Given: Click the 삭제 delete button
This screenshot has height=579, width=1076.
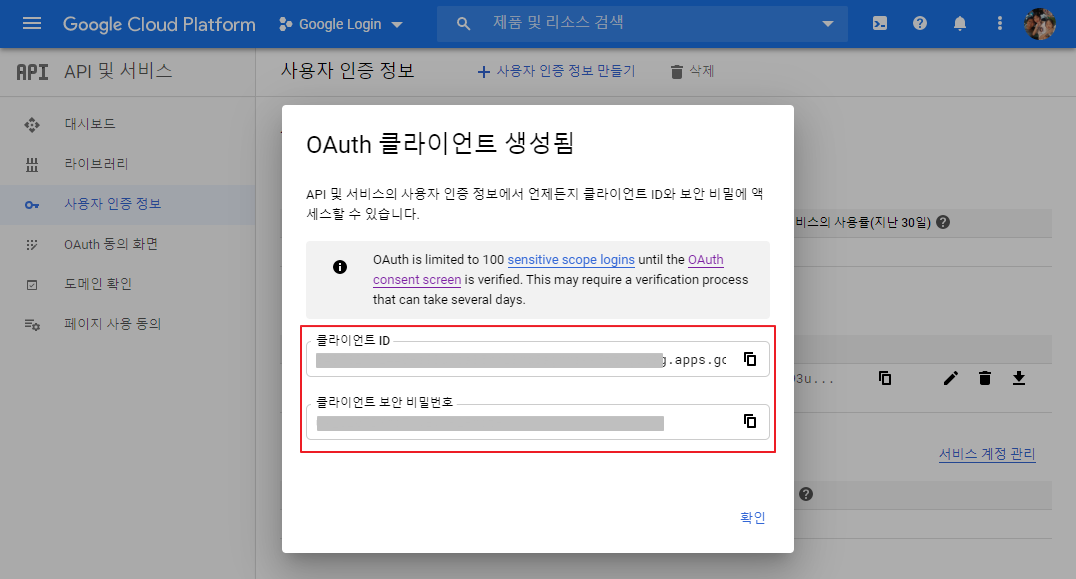Looking at the screenshot, I should [x=692, y=71].
